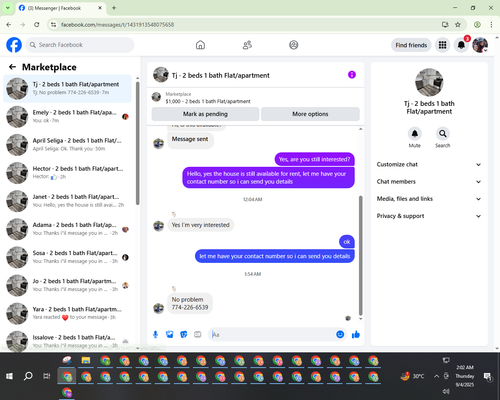Image resolution: width=500 pixels, height=400 pixels.
Task: Open Yara conversation in the chat list
Action: [x=67, y=313]
